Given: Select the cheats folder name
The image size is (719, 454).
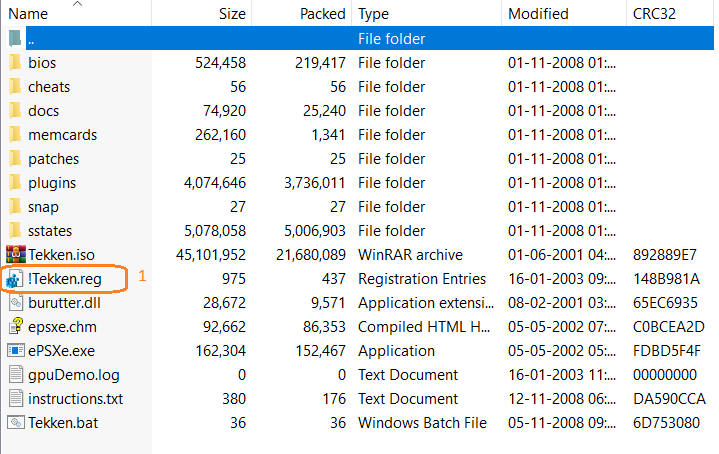Looking at the screenshot, I should [49, 87].
